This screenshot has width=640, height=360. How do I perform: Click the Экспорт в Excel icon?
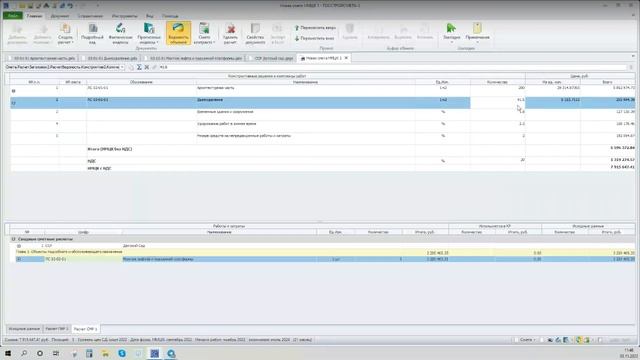tap(278, 33)
